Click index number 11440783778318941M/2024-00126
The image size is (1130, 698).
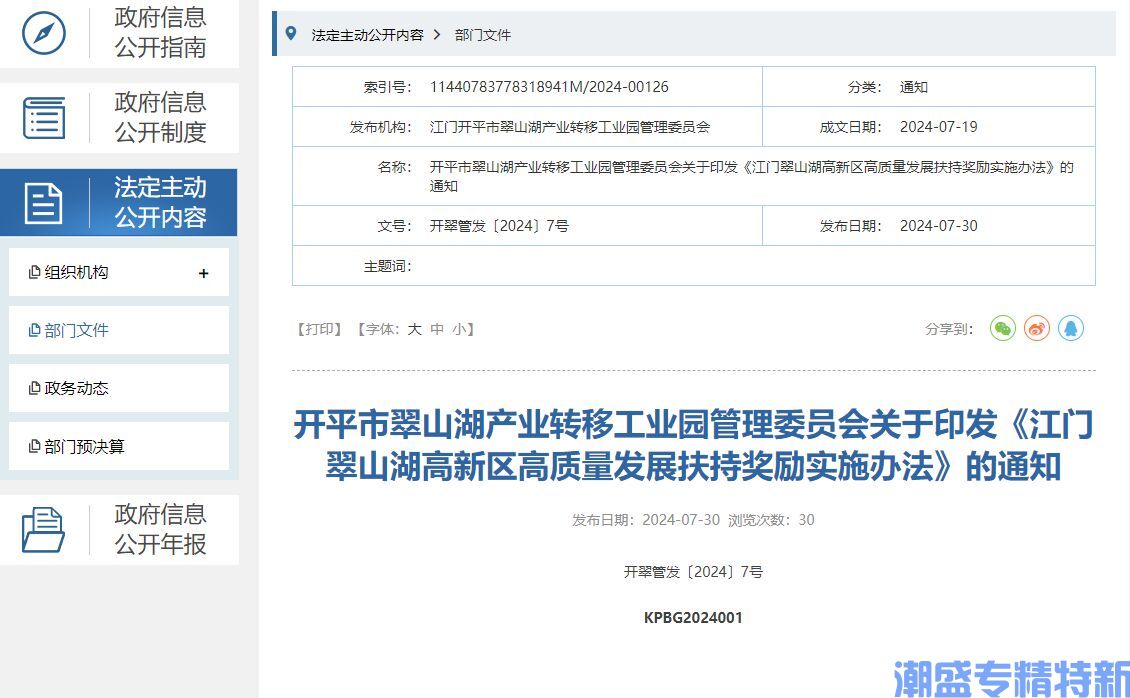[549, 87]
